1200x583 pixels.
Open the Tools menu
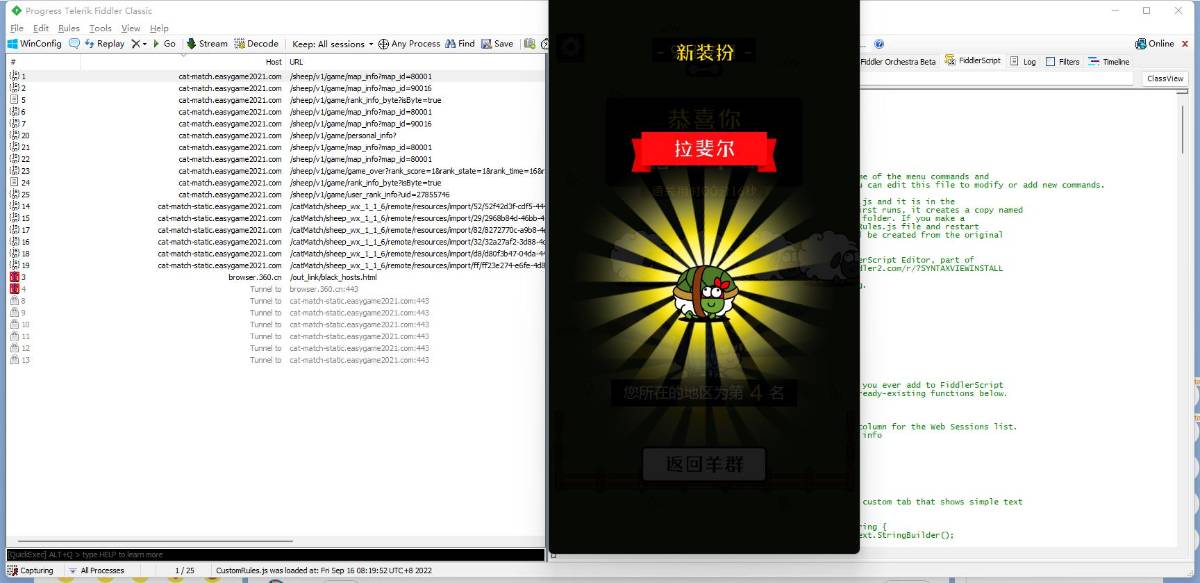(101, 28)
